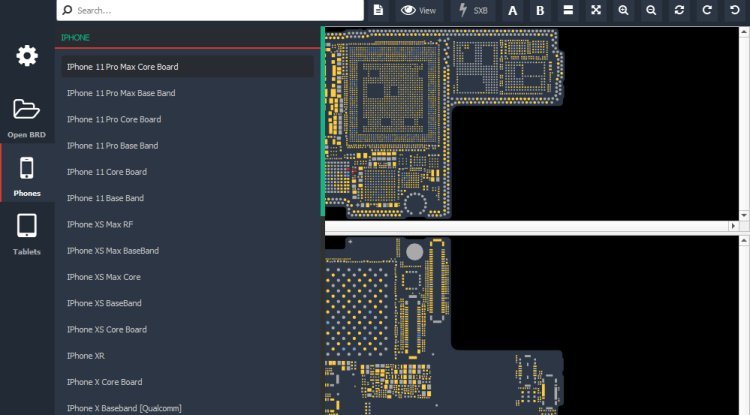Toggle the View eye option
Screen dimensions: 750x415
419,10
